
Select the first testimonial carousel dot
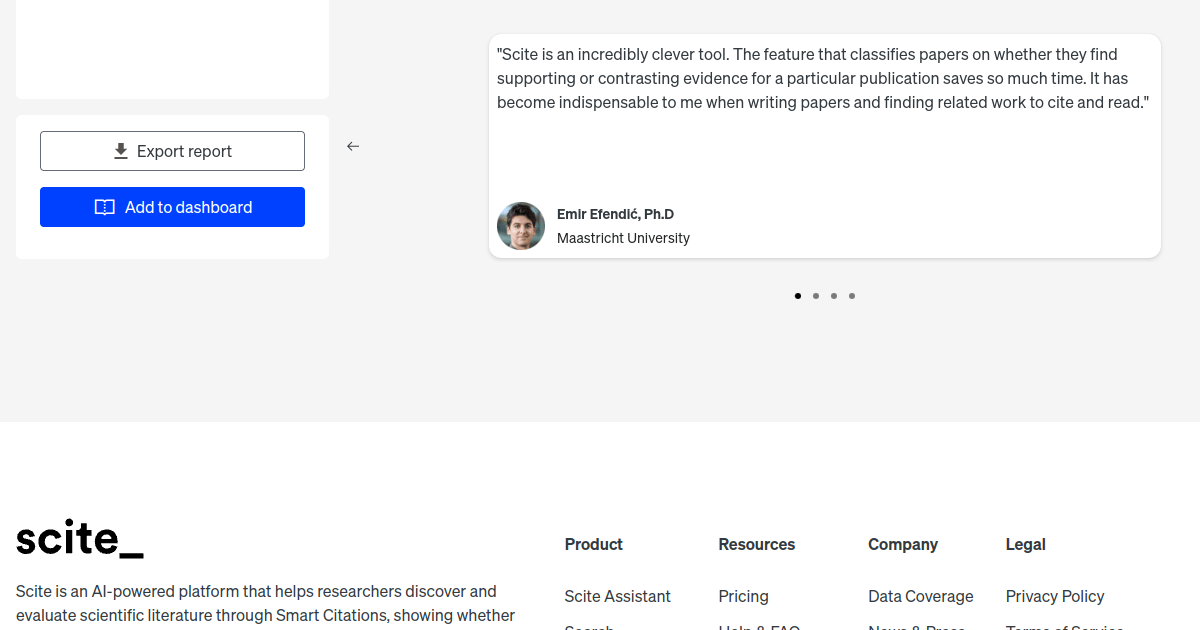point(798,296)
